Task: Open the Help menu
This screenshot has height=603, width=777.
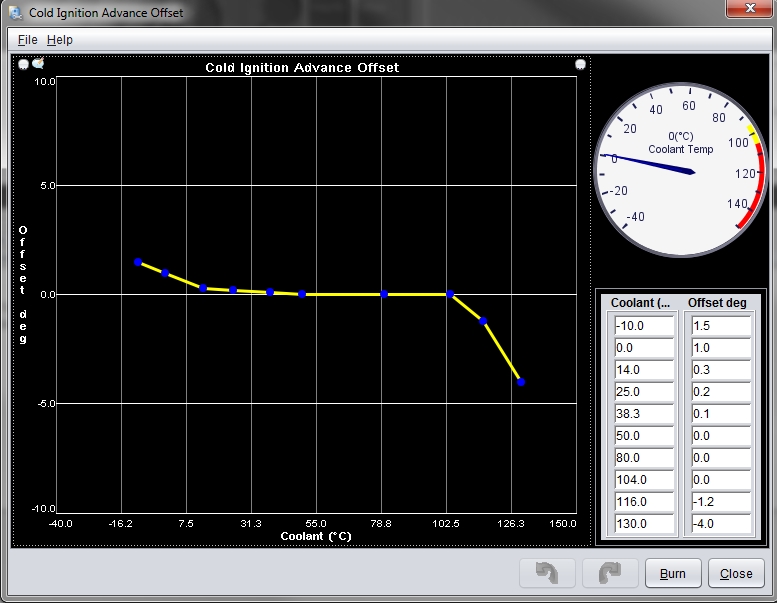Action: pyautogui.click(x=60, y=39)
